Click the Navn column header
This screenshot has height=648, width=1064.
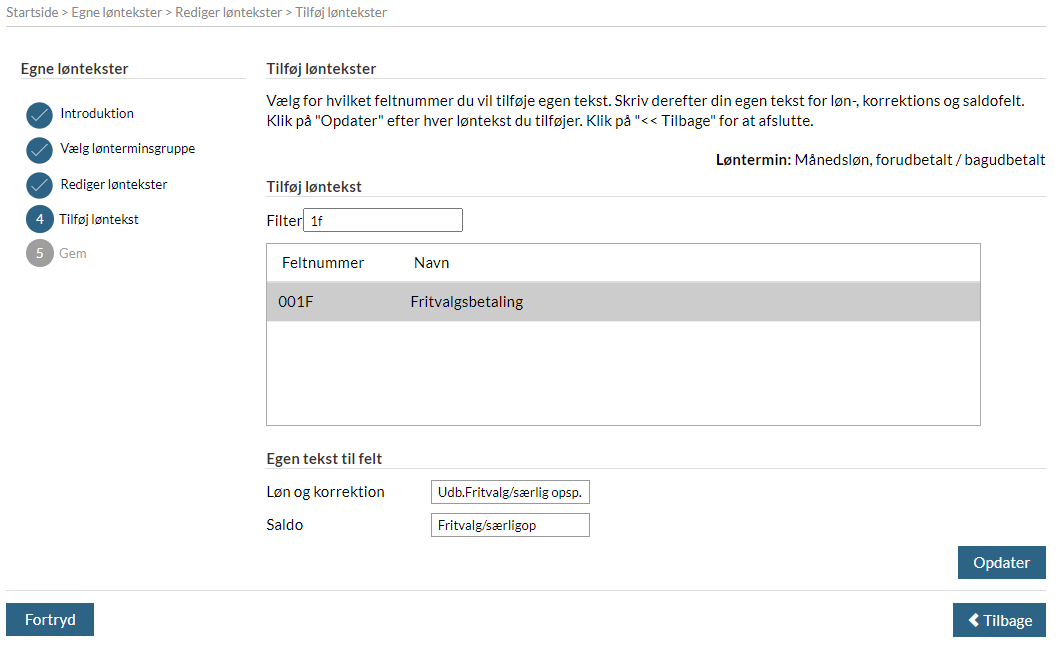tap(432, 263)
